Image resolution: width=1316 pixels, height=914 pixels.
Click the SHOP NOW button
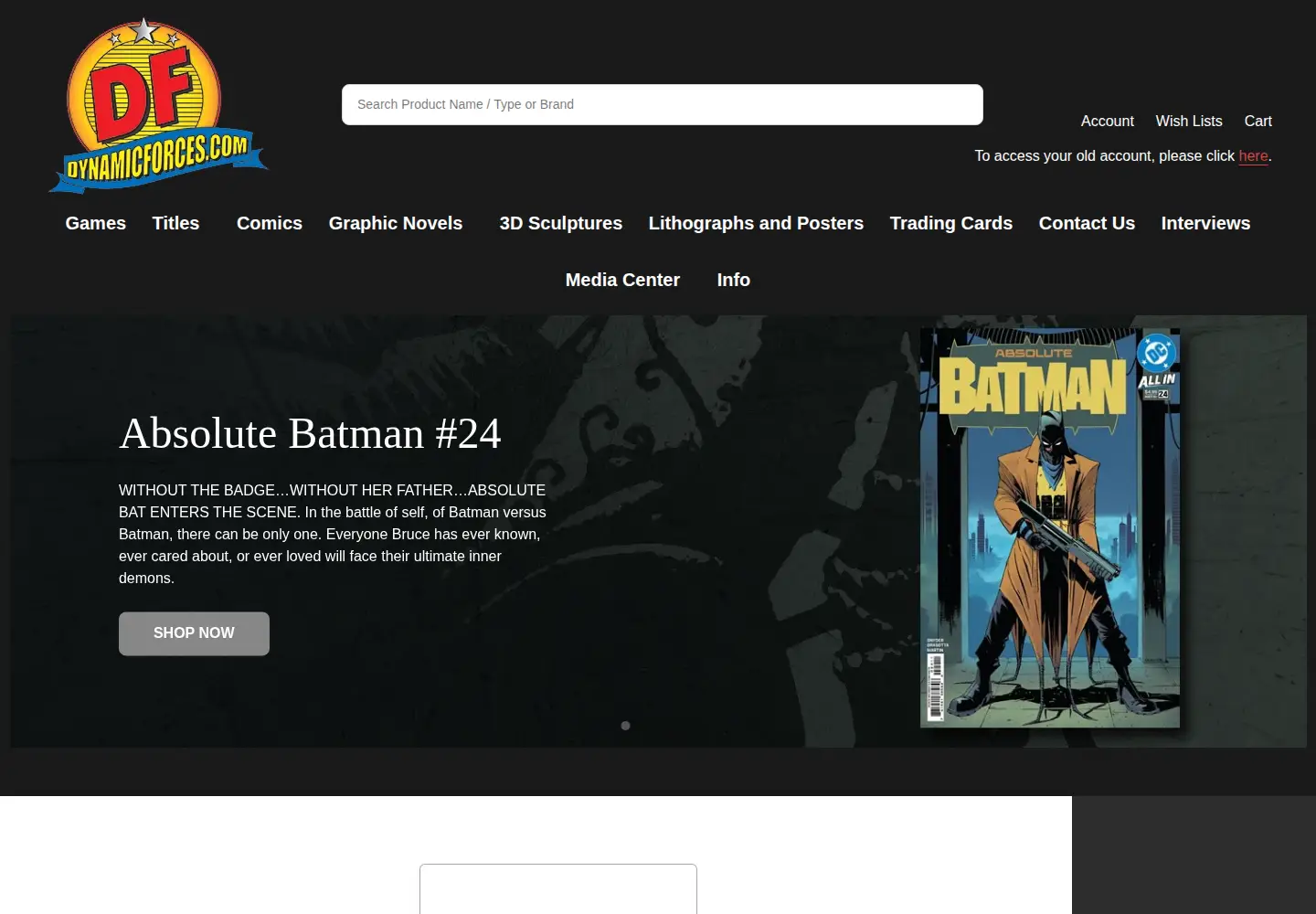(x=194, y=633)
